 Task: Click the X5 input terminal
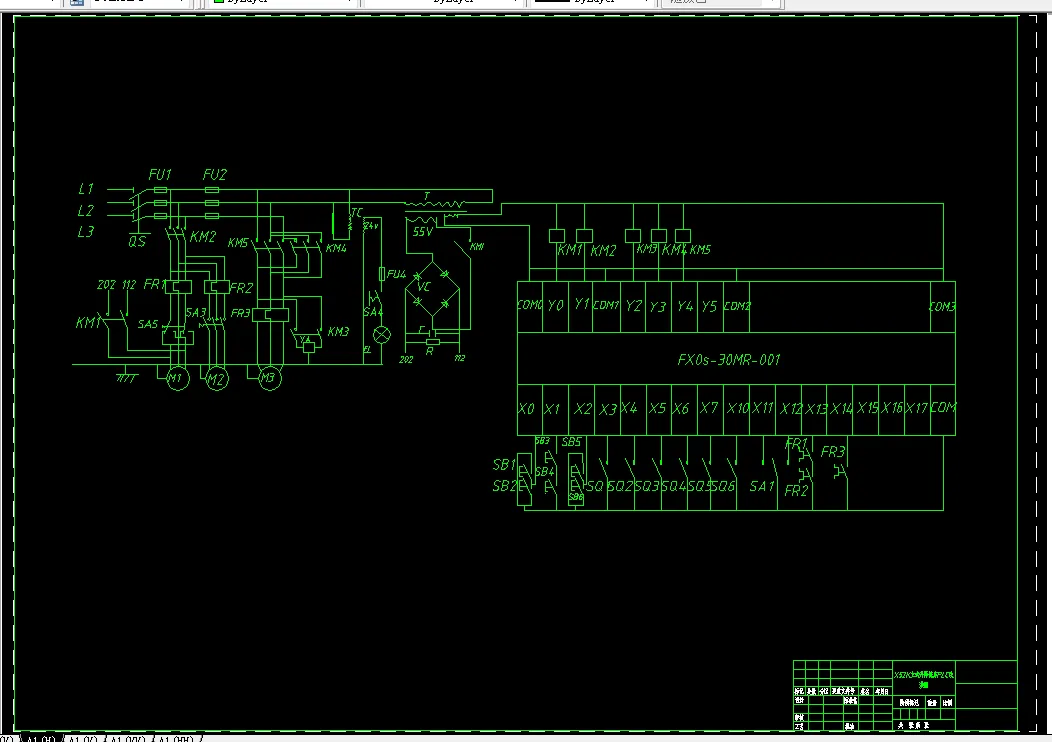pos(657,408)
